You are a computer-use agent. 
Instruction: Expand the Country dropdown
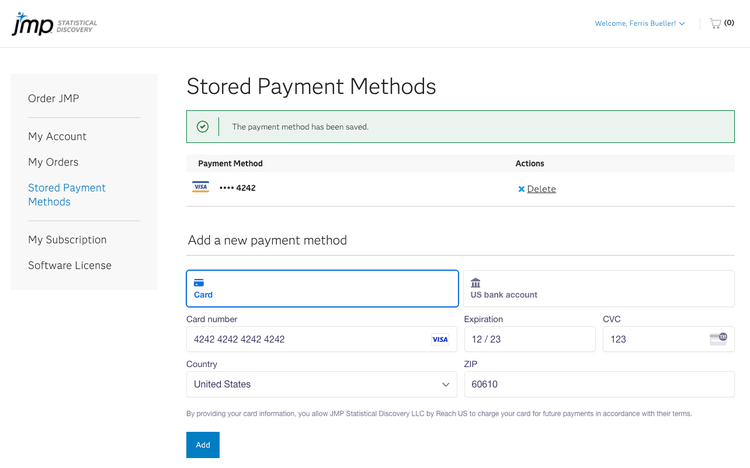coord(321,384)
